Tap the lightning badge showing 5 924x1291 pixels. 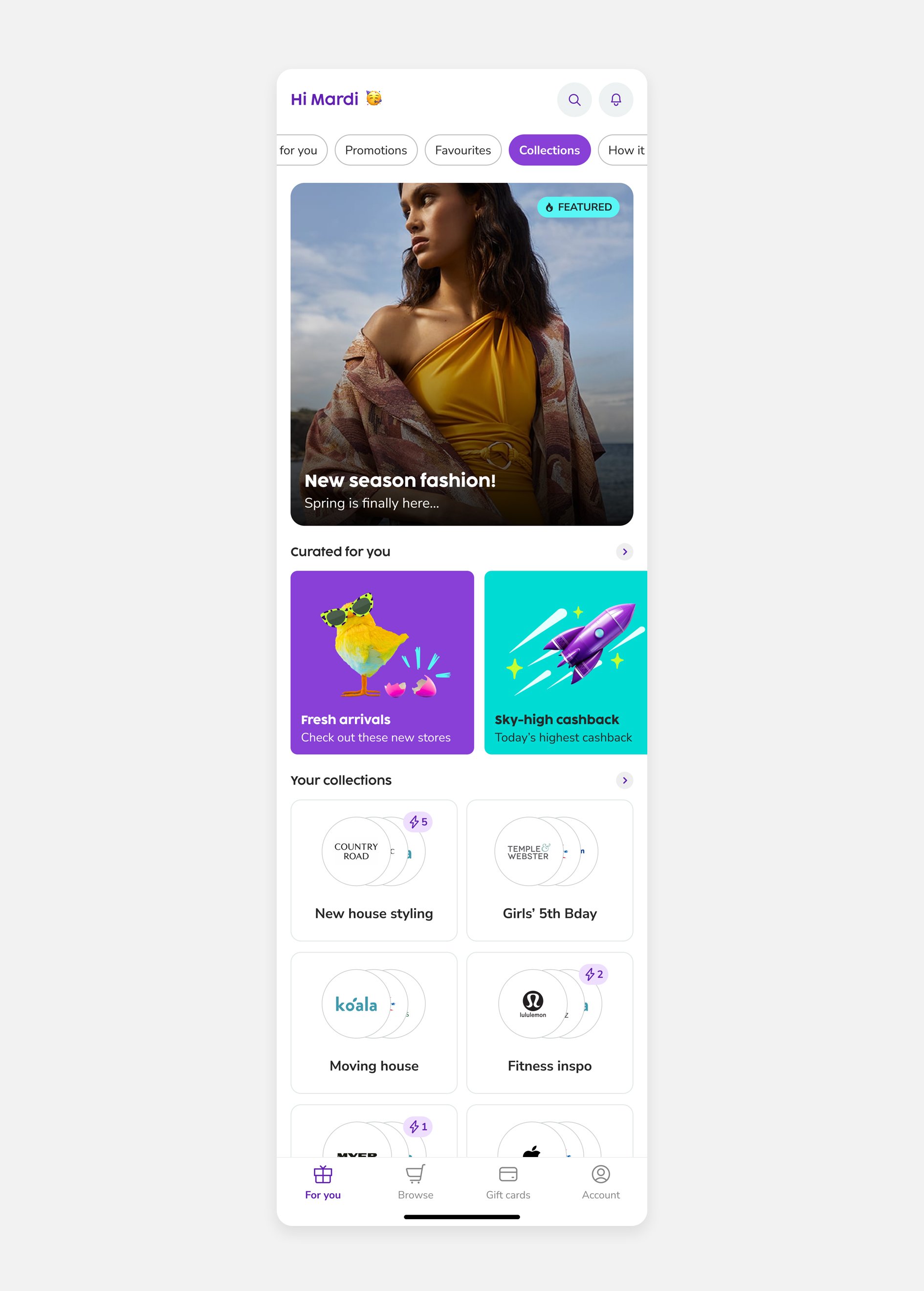click(x=418, y=822)
